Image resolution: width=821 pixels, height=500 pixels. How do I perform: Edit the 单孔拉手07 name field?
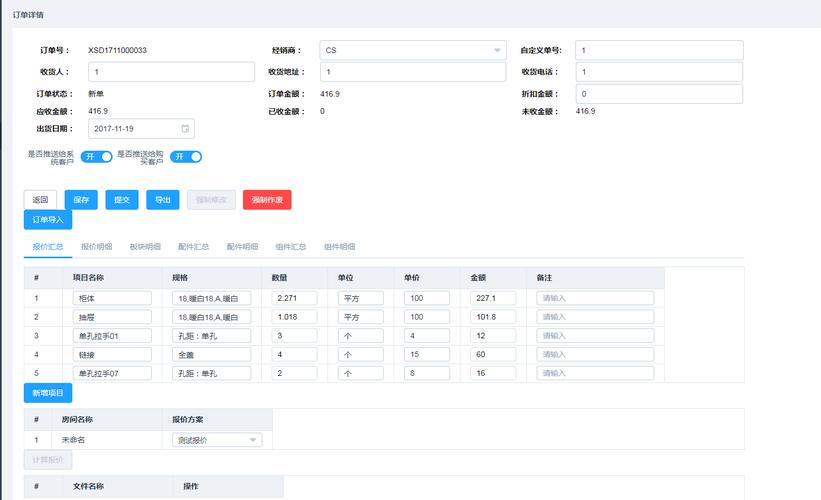(112, 373)
